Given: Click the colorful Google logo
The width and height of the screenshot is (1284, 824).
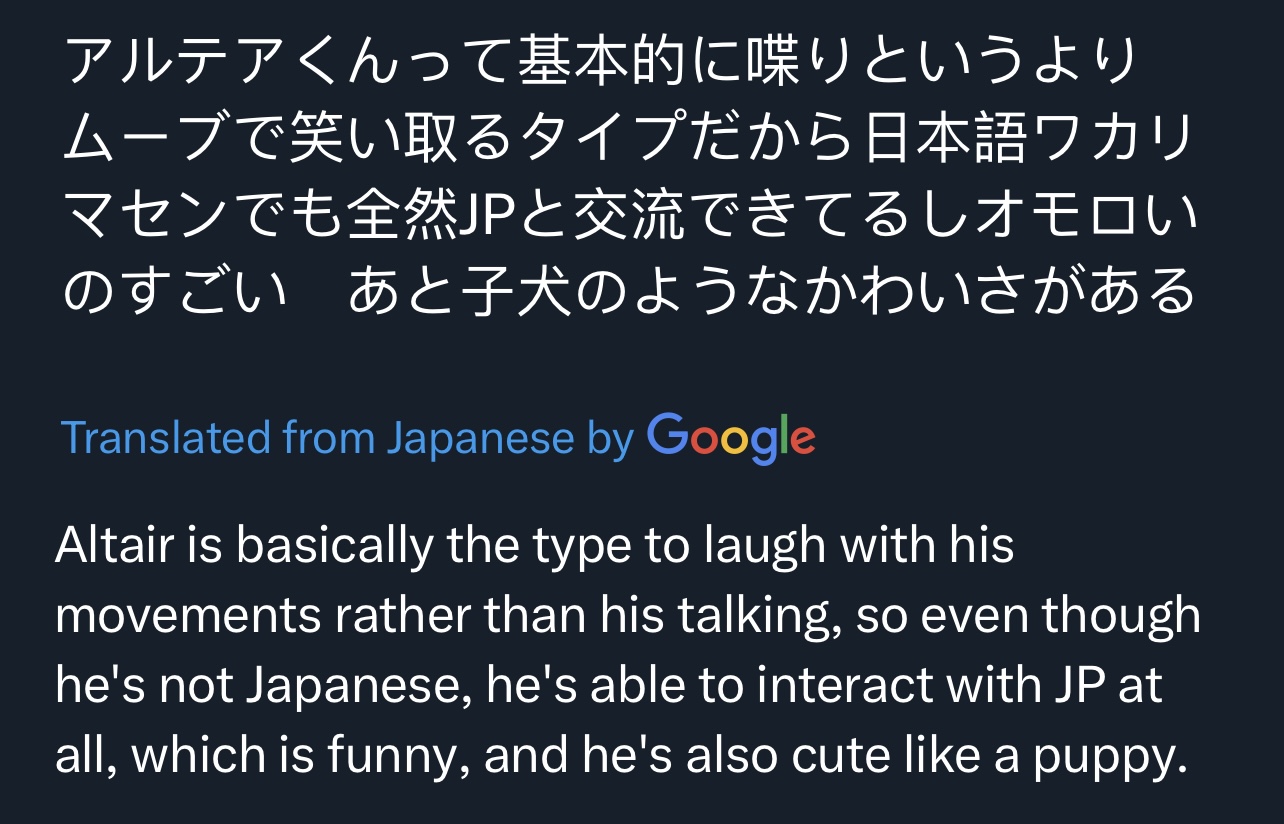Looking at the screenshot, I should (x=731, y=438).
